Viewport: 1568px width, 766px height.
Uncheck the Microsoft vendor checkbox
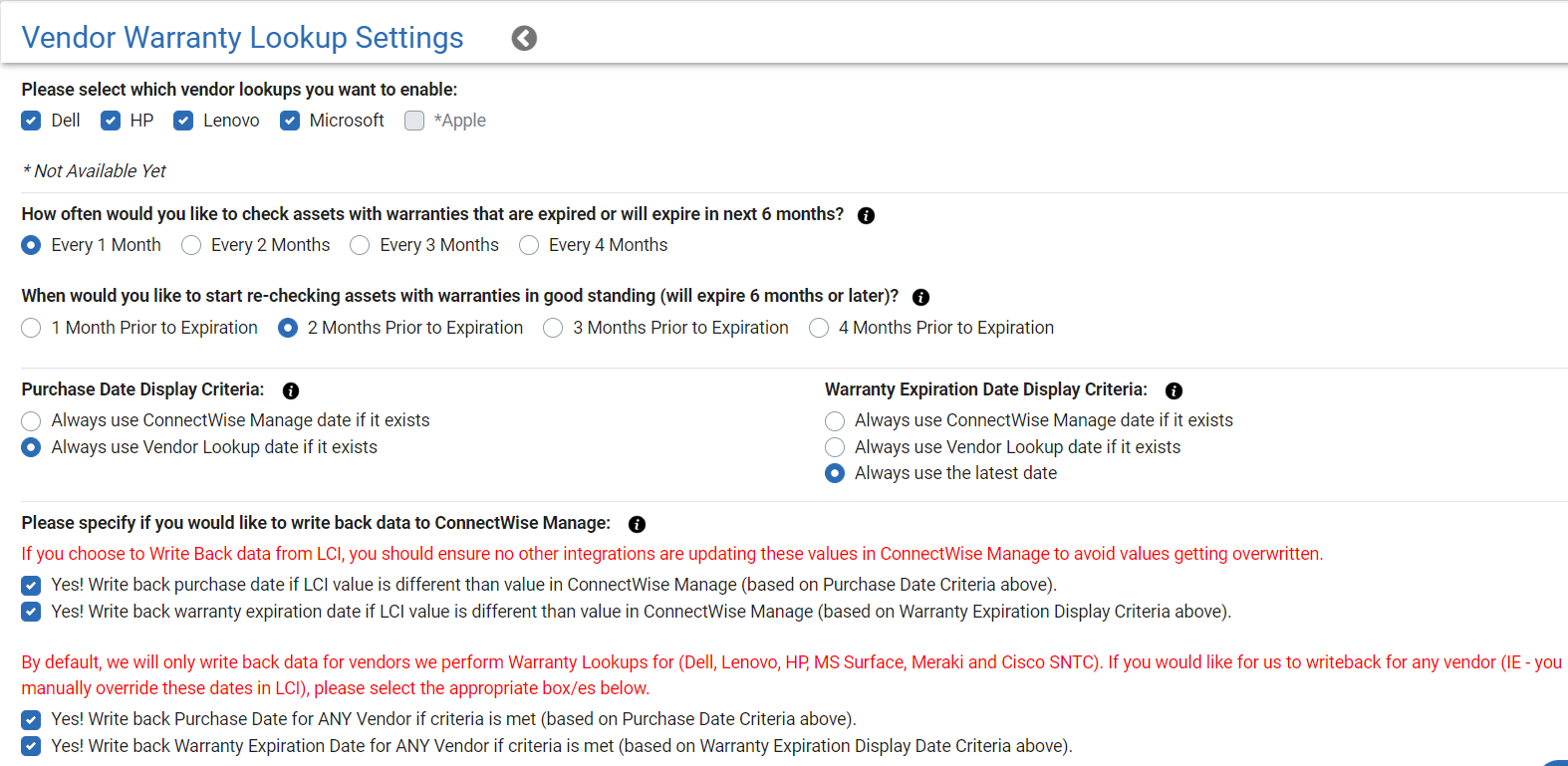[290, 121]
